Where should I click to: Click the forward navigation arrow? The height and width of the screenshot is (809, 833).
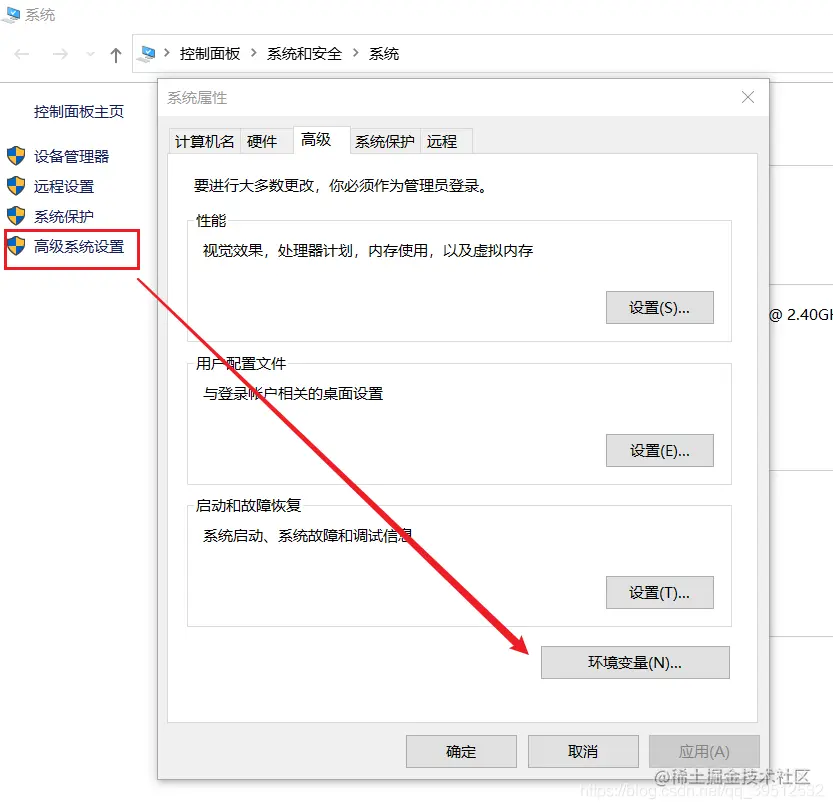pyautogui.click(x=60, y=54)
